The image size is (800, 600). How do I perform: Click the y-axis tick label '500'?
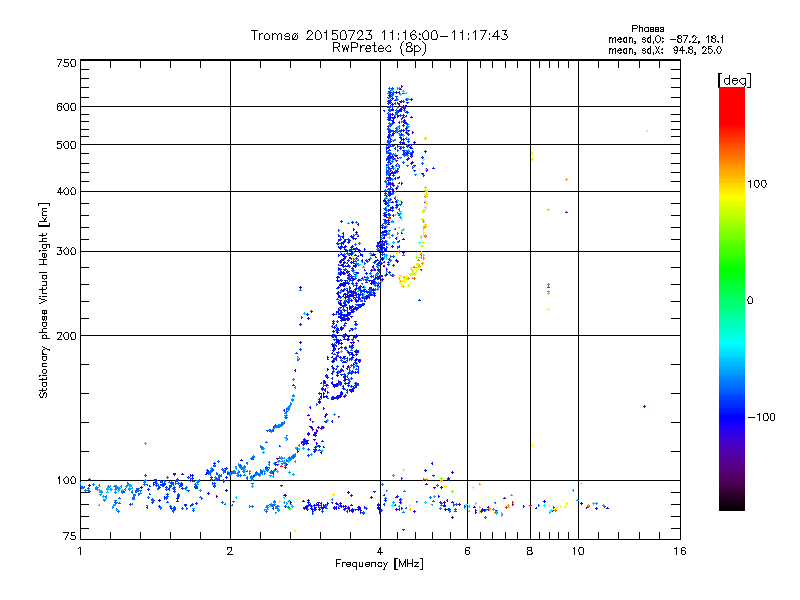click(66, 145)
